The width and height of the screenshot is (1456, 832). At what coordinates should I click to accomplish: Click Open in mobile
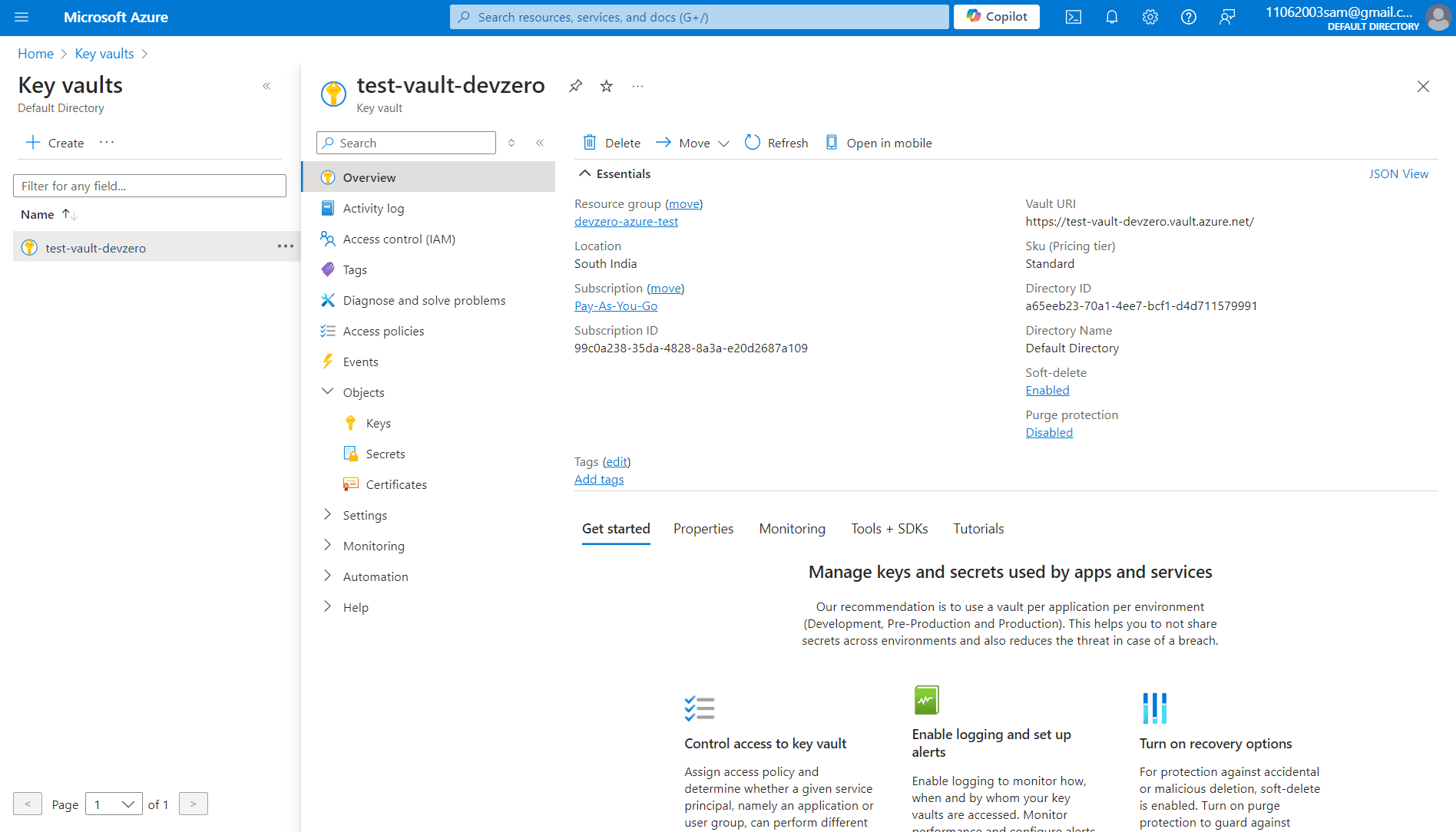point(879,143)
